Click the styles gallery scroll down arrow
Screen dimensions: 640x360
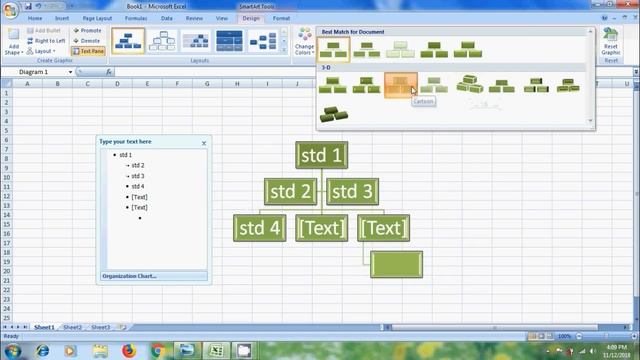pos(590,120)
